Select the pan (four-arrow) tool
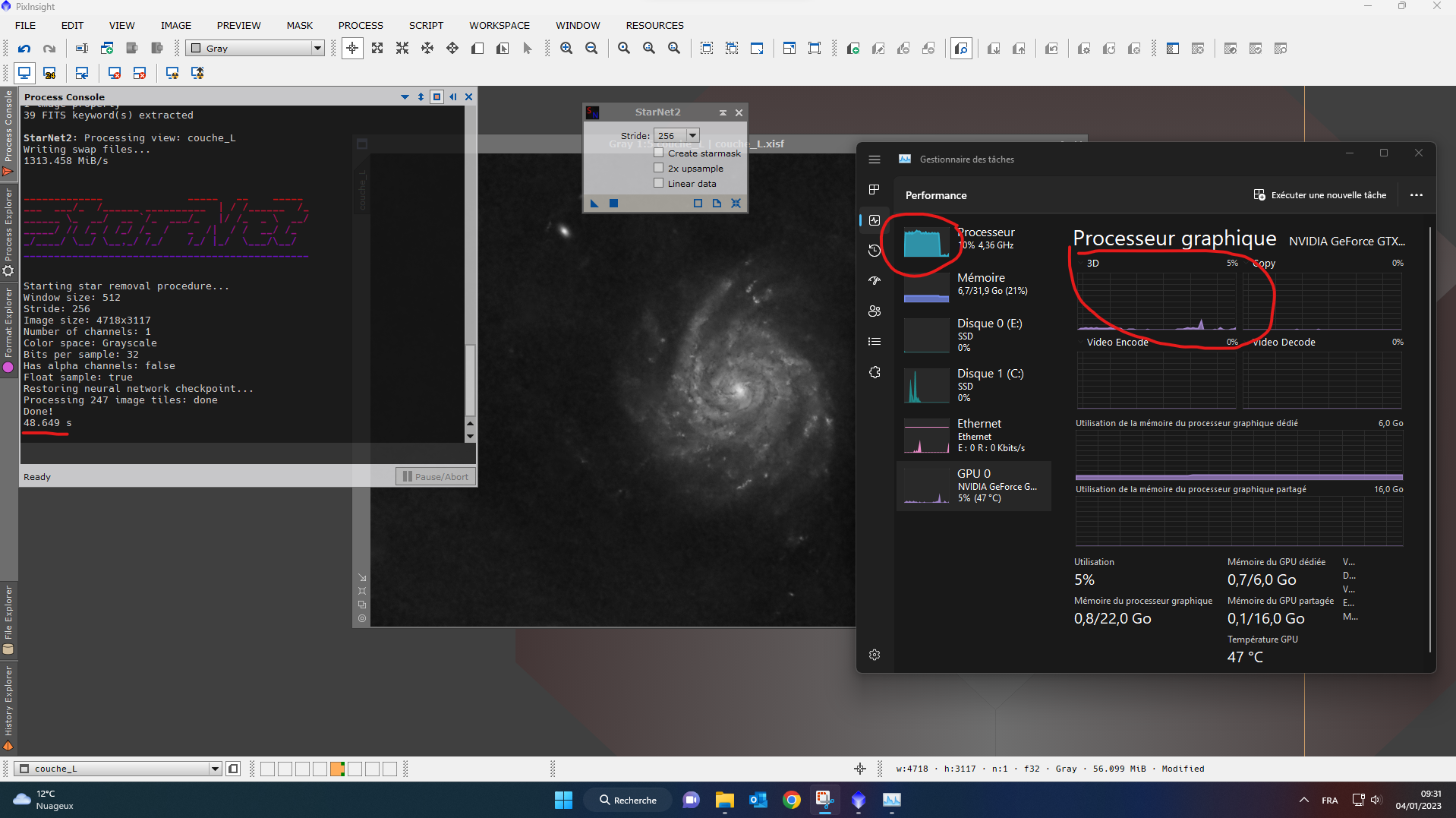The height and width of the screenshot is (818, 1456). [x=452, y=49]
